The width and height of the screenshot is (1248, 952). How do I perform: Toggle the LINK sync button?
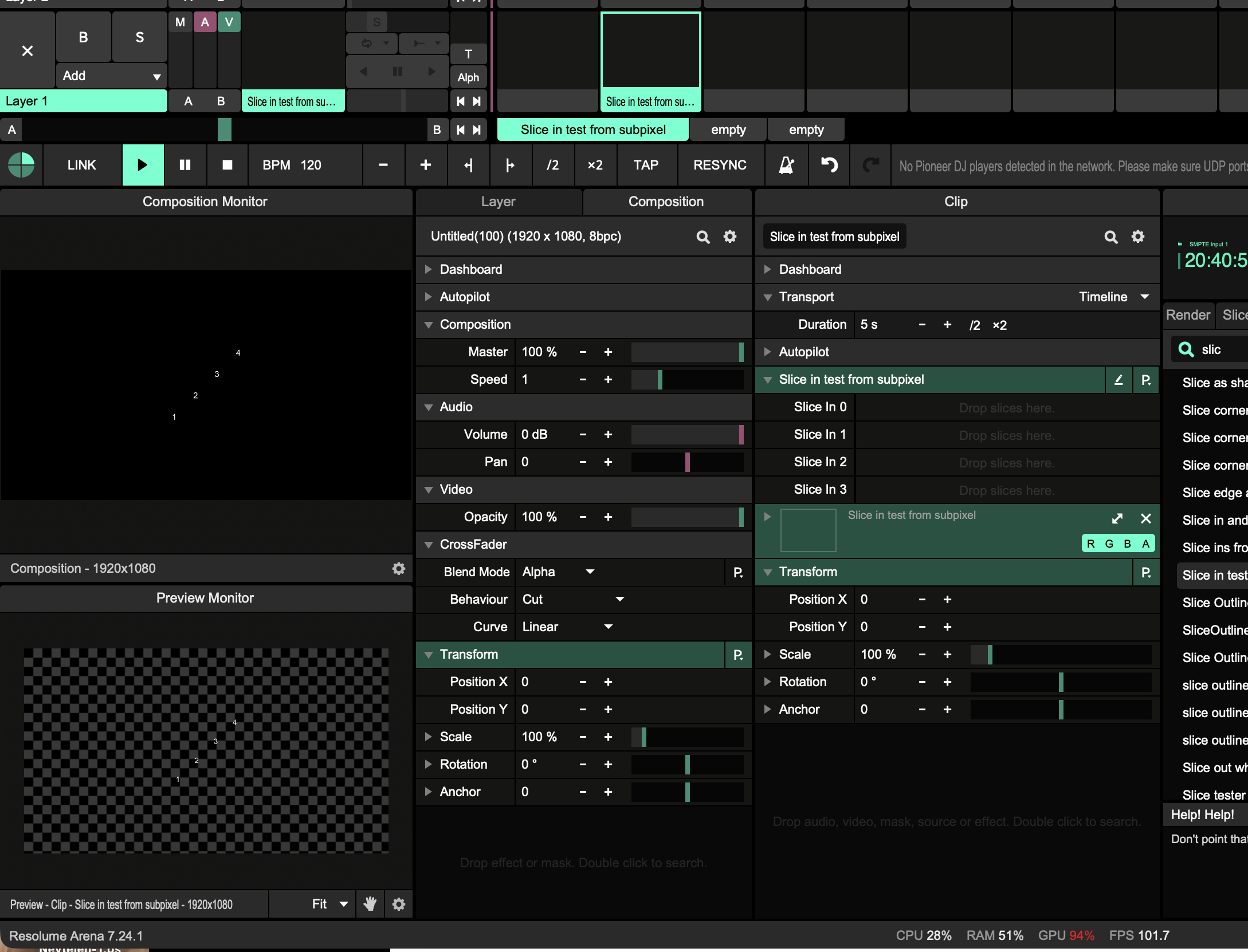click(81, 166)
